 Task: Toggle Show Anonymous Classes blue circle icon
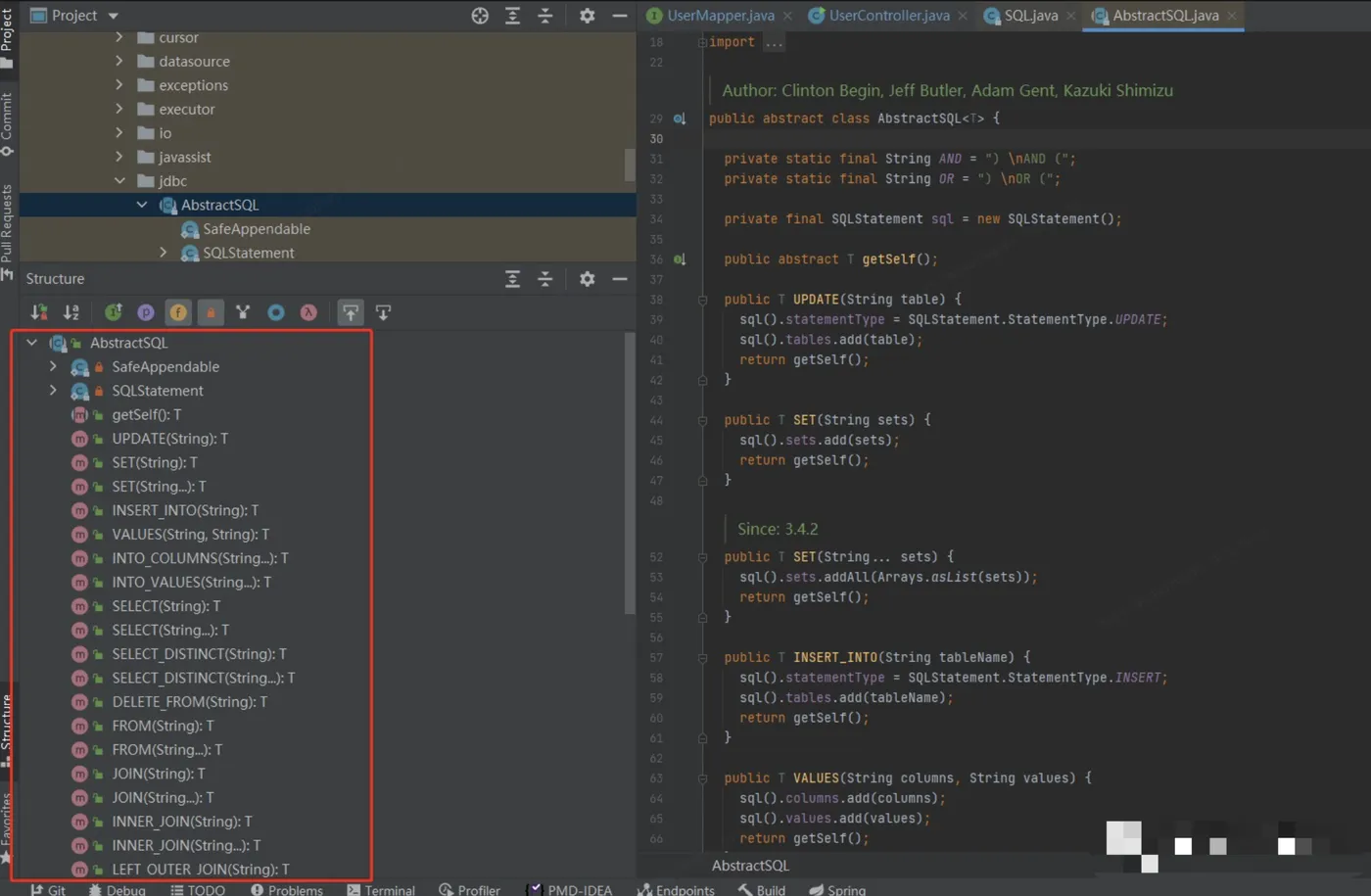(x=276, y=312)
